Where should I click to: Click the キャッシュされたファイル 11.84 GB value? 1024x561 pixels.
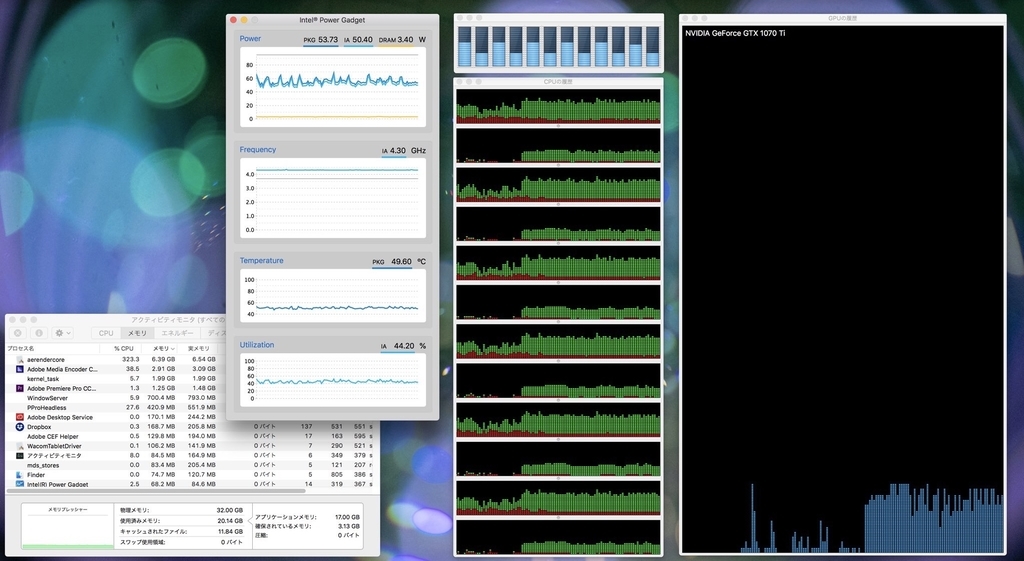(x=230, y=532)
